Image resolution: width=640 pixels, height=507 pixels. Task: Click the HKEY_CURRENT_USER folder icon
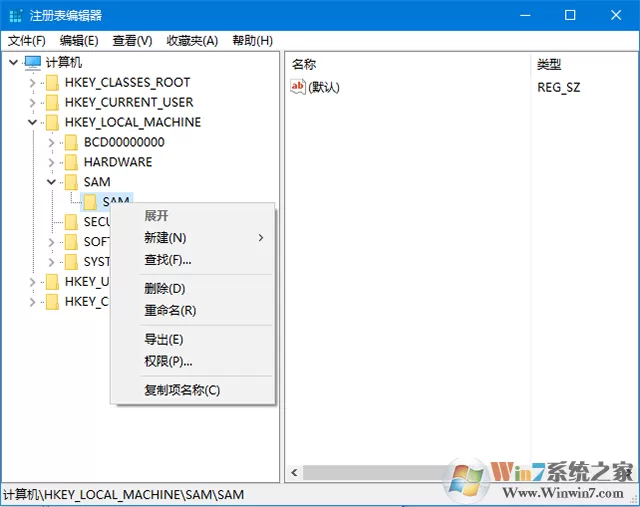point(52,102)
